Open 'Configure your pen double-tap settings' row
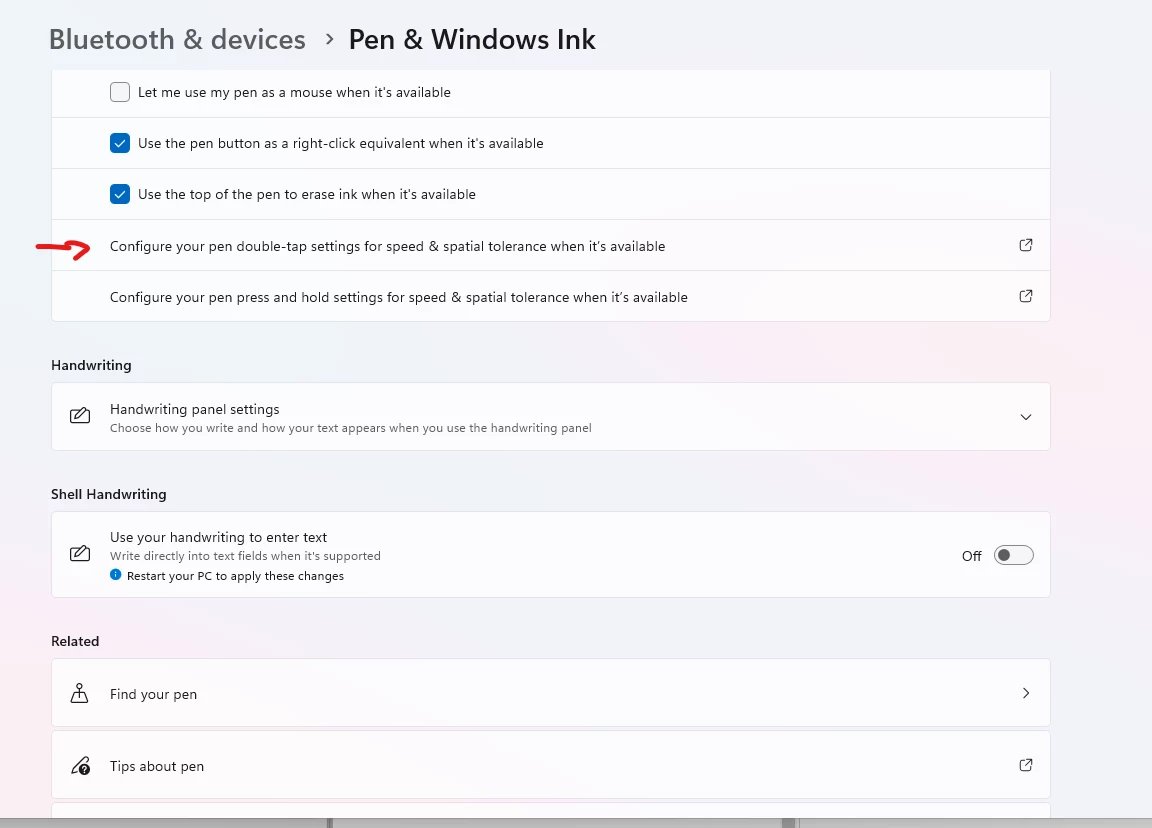 pos(551,245)
